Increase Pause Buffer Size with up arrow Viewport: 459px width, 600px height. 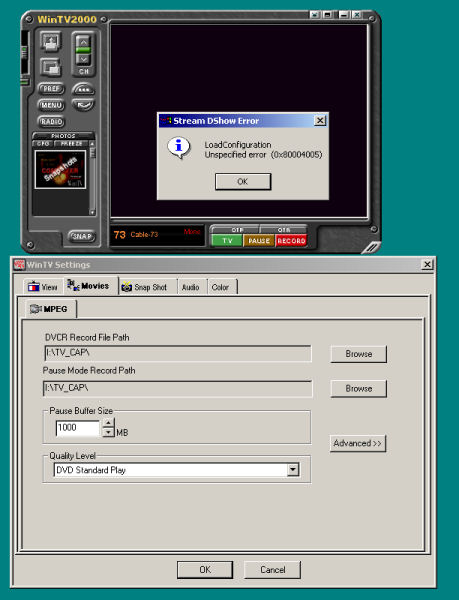pos(109,423)
